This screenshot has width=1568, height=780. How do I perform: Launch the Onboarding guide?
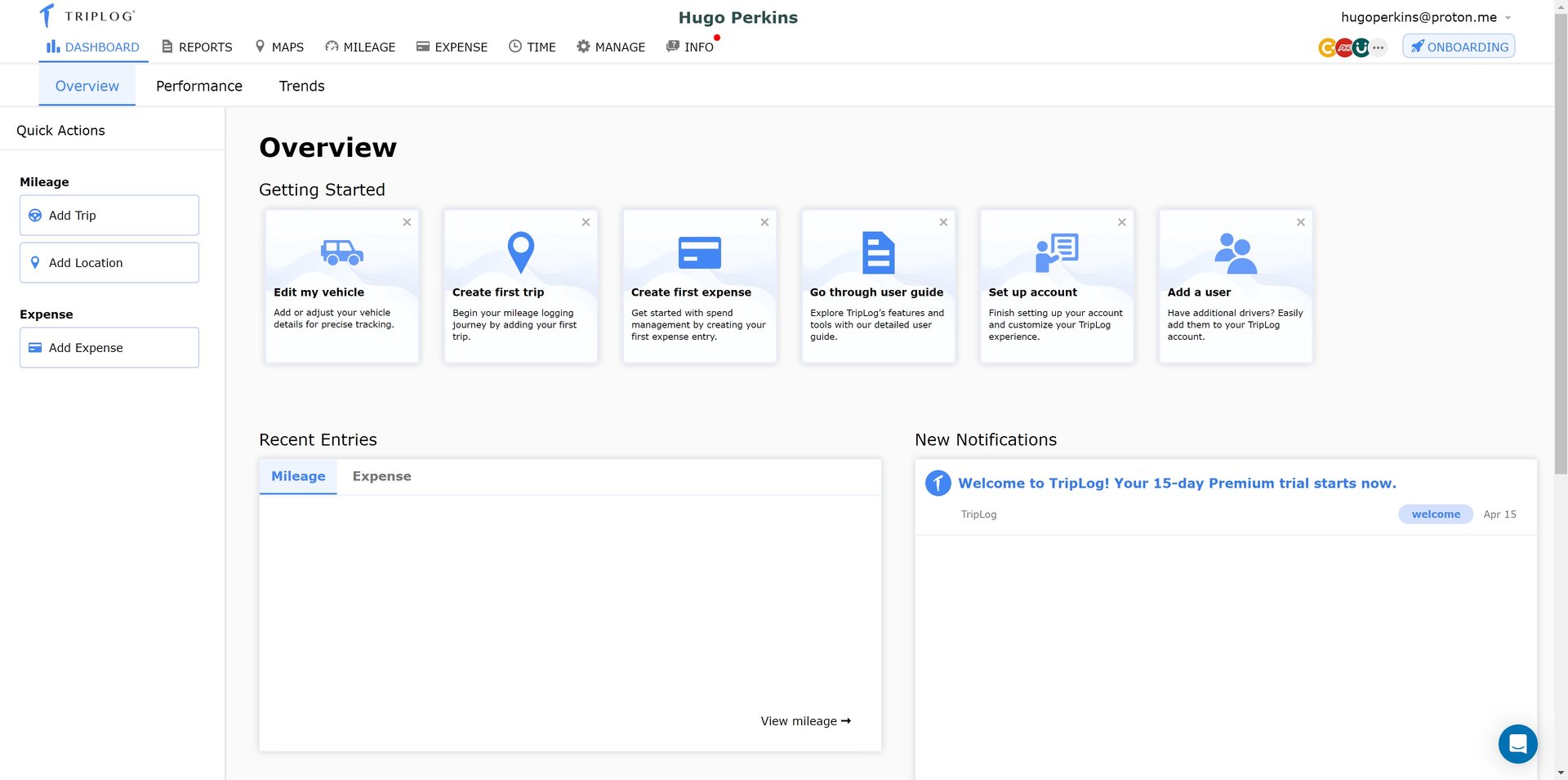point(1459,47)
